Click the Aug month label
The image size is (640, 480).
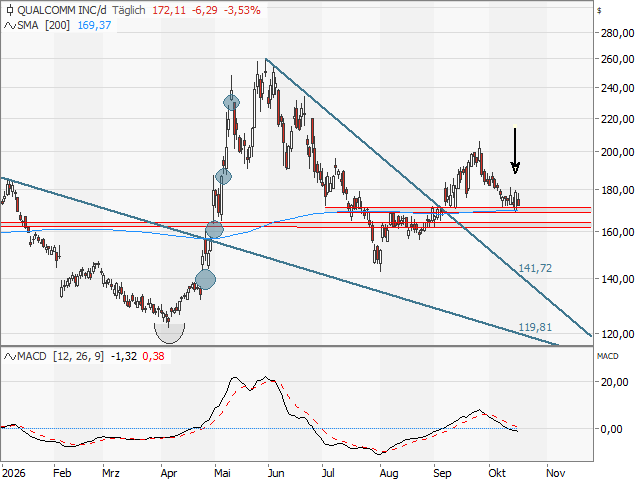click(389, 473)
